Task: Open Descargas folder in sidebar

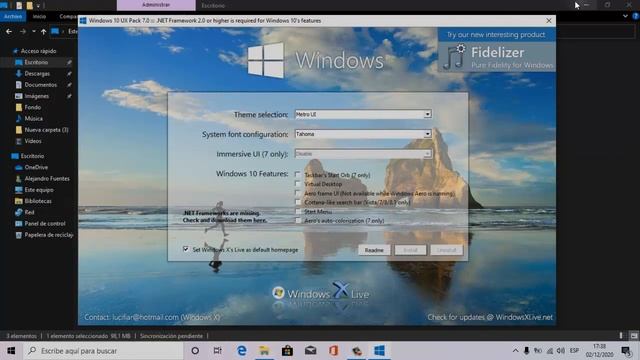Action: 37,73
